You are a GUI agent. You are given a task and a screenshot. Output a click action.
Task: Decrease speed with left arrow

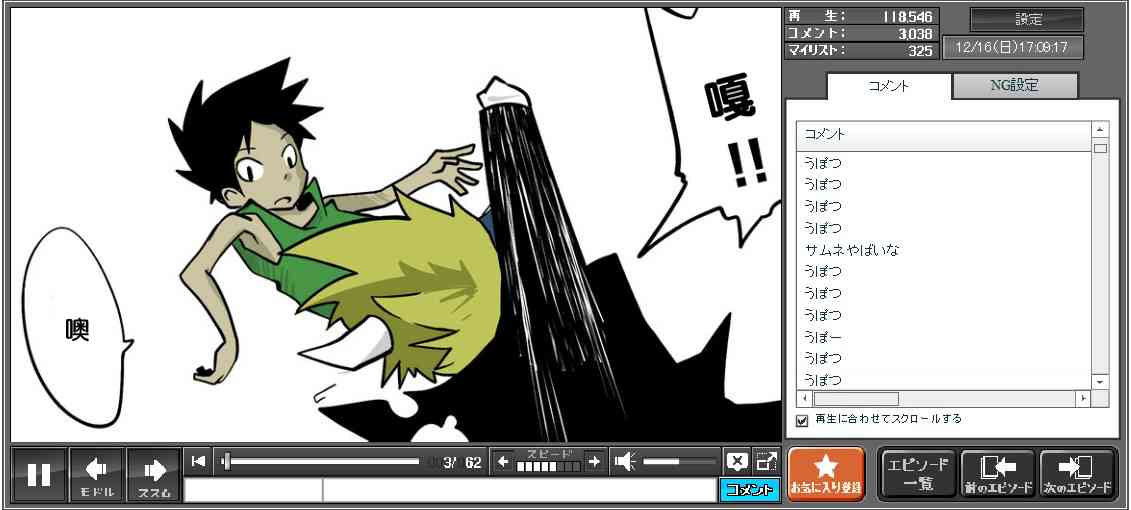(504, 461)
